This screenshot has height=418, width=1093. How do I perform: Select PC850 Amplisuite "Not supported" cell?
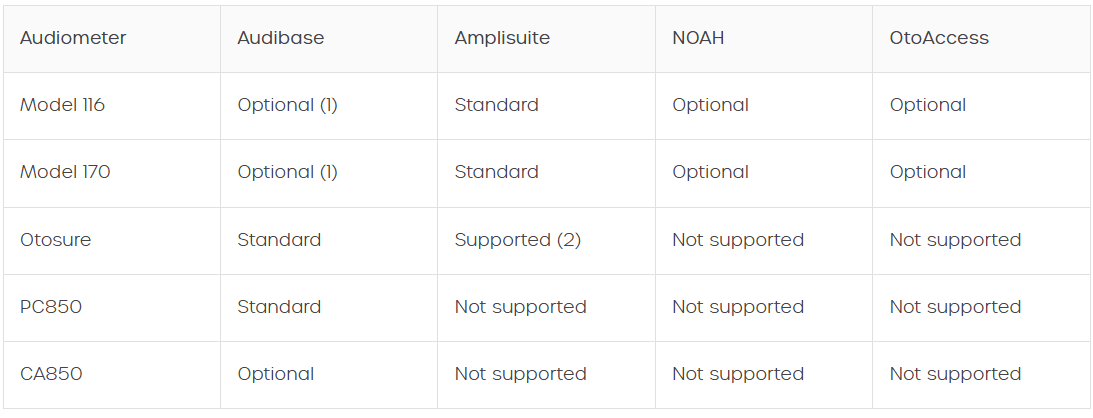(520, 307)
